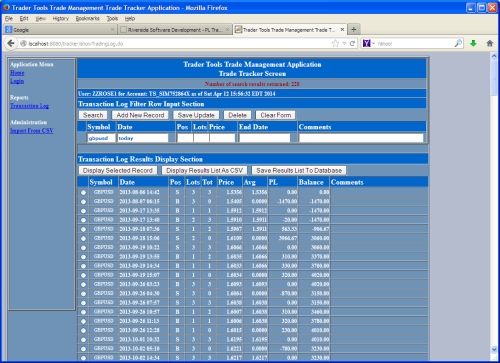Click the vertical scrollbar thumb
Screen dimensions: 500x363
pos(494,77)
